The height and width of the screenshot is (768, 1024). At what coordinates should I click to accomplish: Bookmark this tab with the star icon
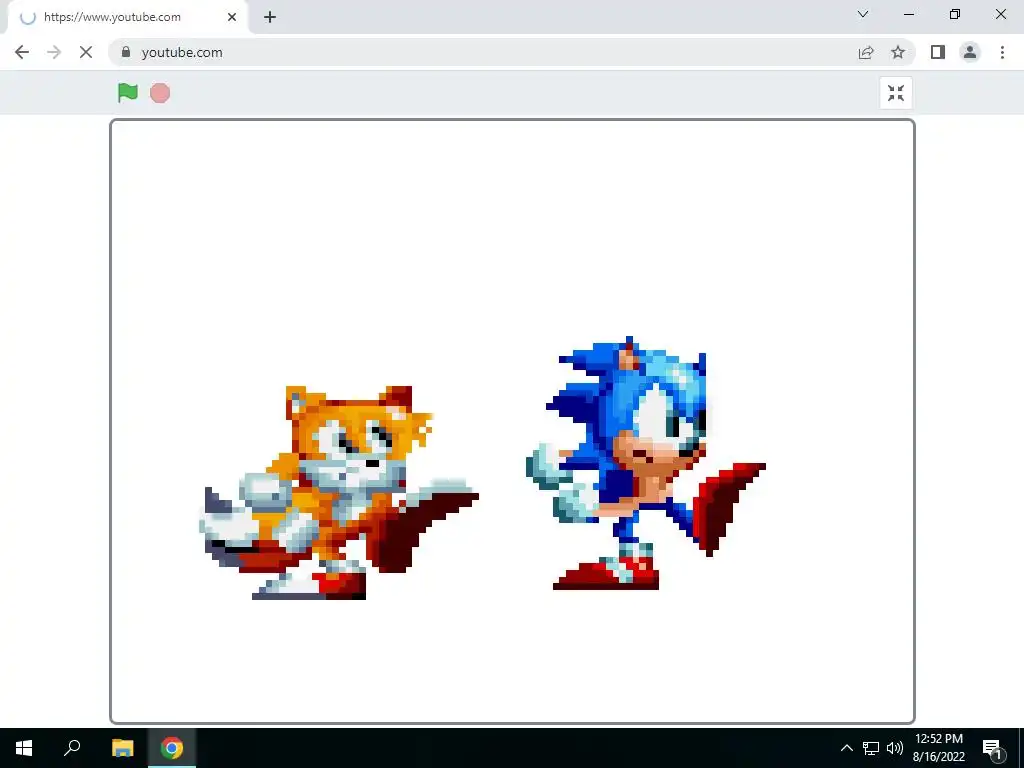pyautogui.click(x=898, y=52)
